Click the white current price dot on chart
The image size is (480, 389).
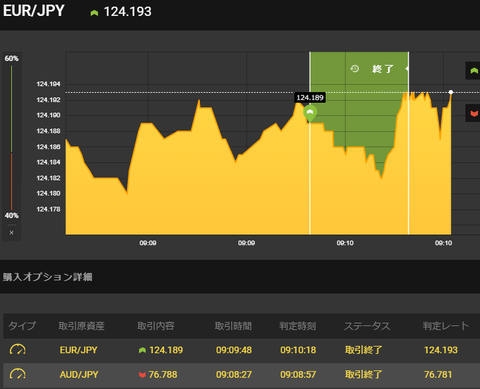click(451, 92)
